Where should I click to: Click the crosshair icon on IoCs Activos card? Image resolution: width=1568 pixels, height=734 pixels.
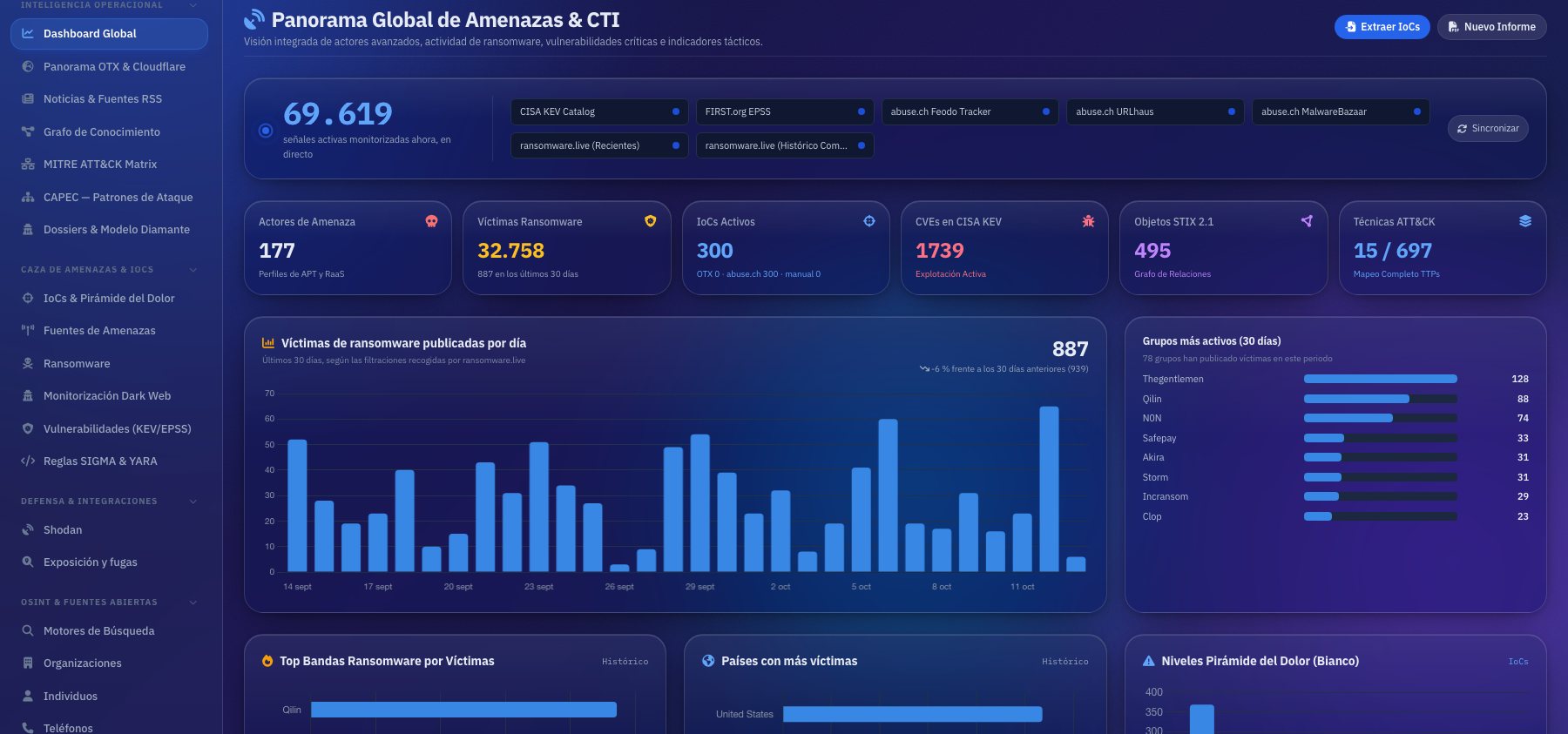coord(869,221)
